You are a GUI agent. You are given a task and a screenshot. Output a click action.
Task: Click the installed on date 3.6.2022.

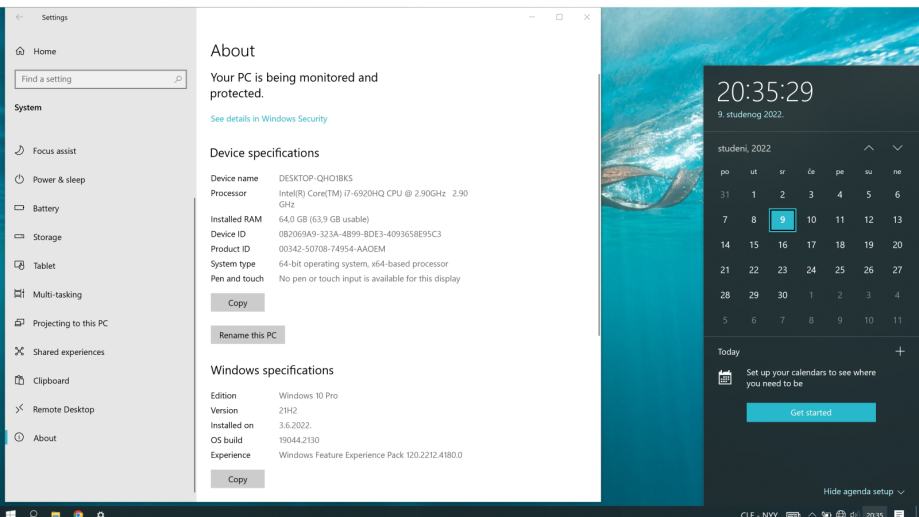[295, 425]
